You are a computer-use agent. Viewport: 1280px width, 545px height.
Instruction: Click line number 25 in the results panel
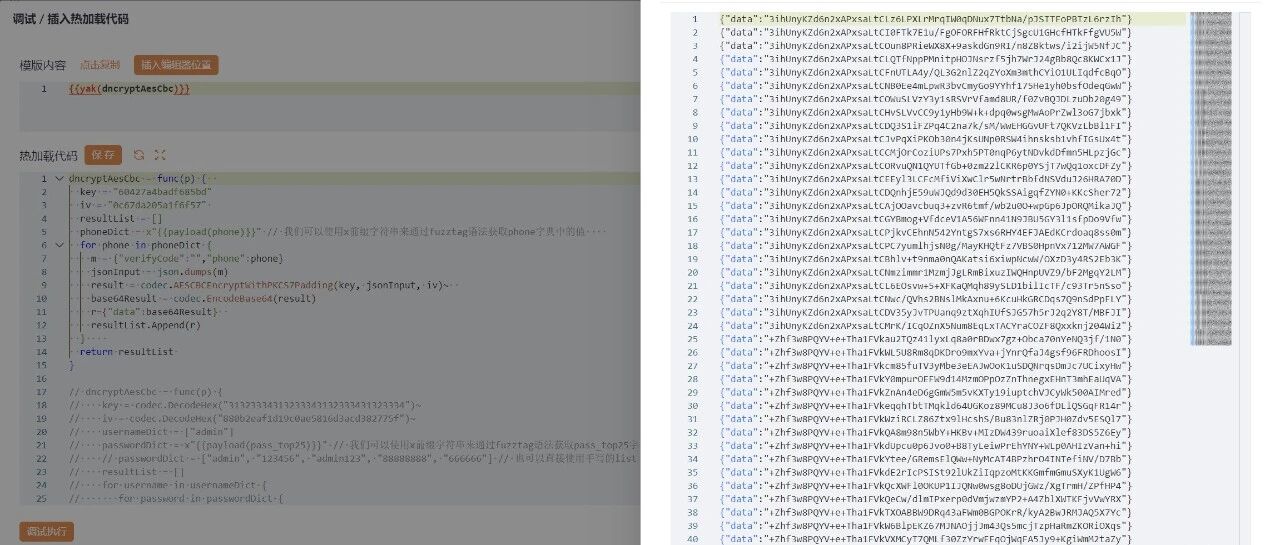(693, 340)
